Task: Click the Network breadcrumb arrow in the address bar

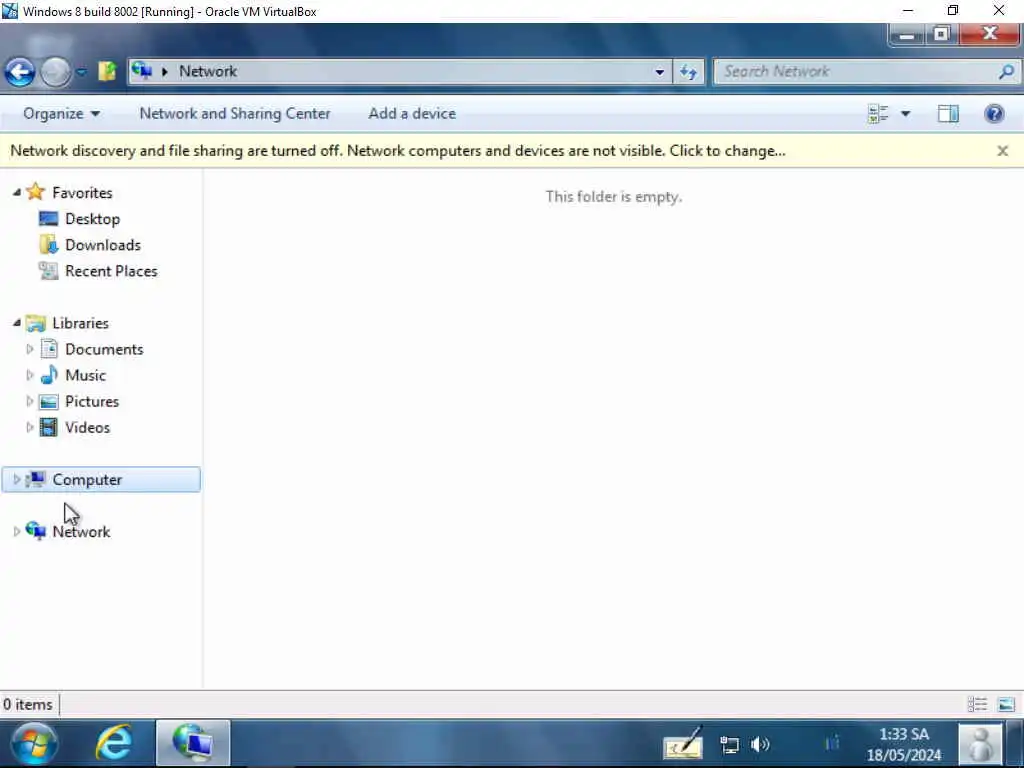Action: click(165, 71)
